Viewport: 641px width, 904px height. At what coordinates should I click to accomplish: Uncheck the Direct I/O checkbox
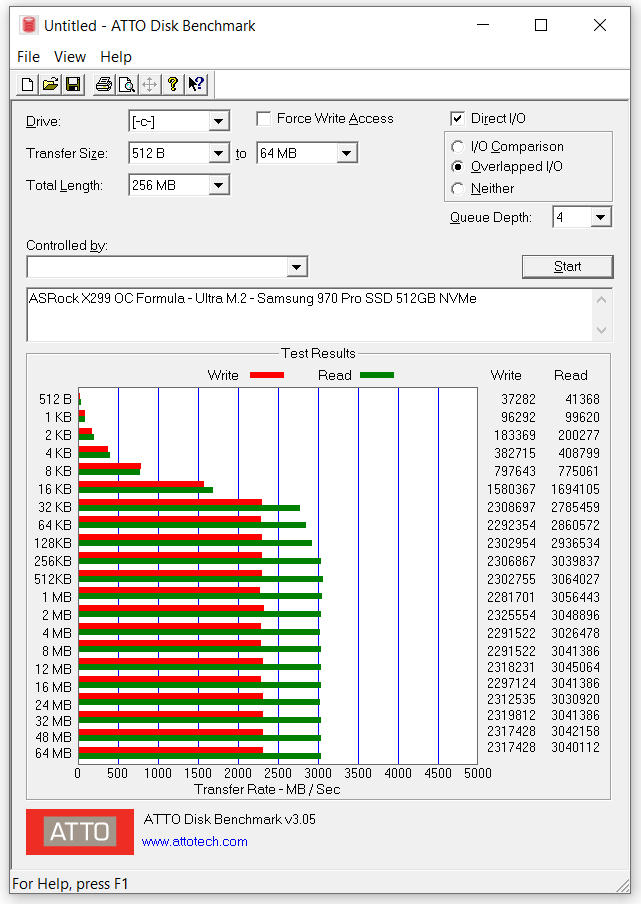point(457,119)
